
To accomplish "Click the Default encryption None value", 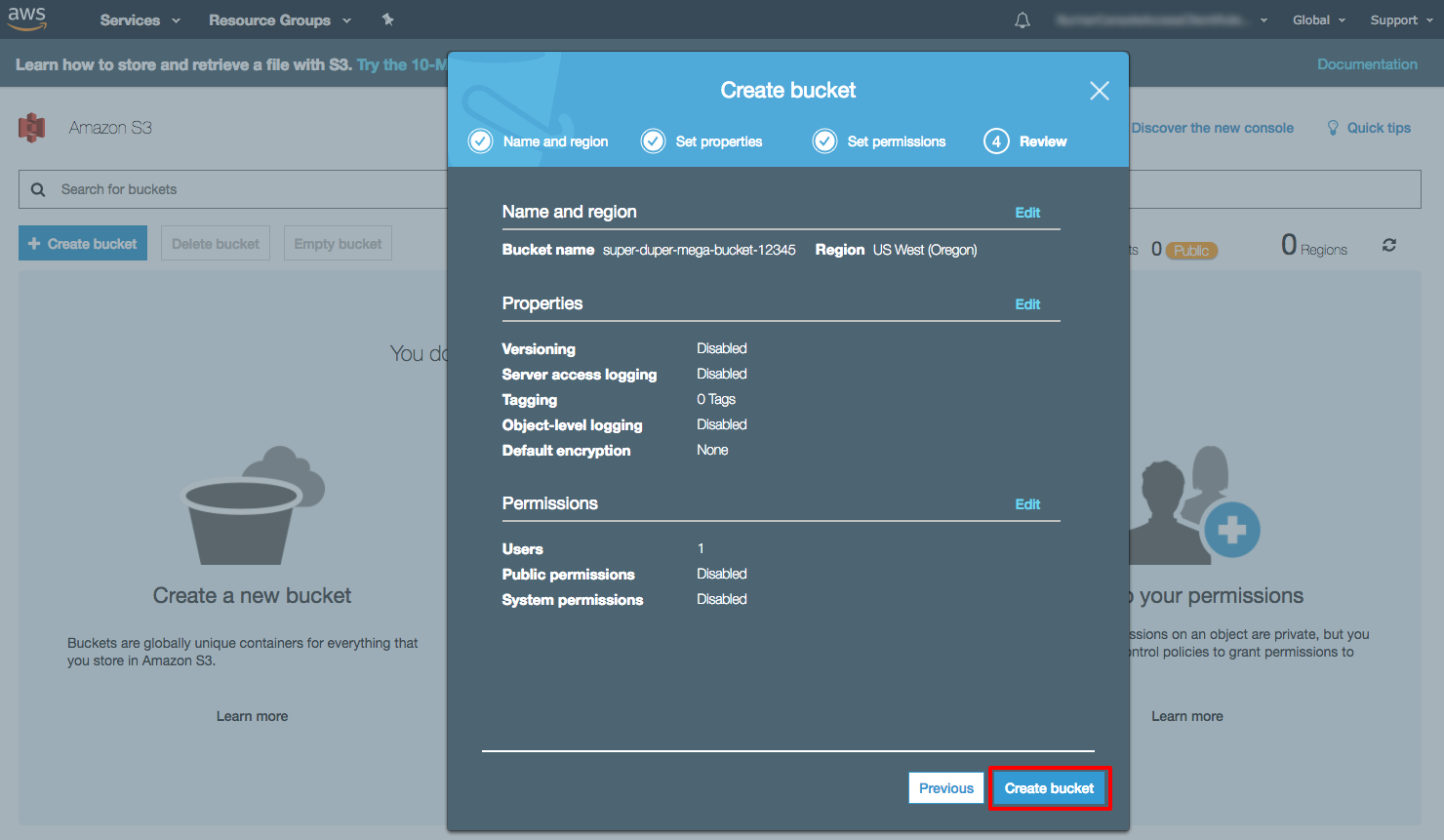I will pos(712,450).
